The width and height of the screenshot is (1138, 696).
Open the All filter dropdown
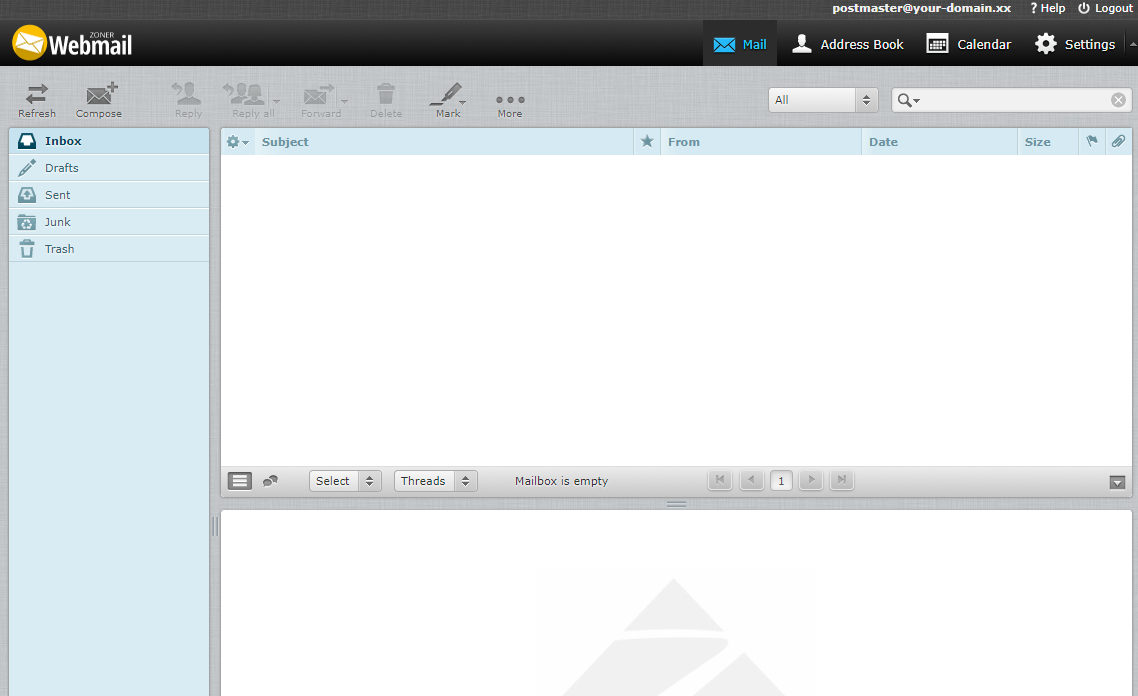822,100
